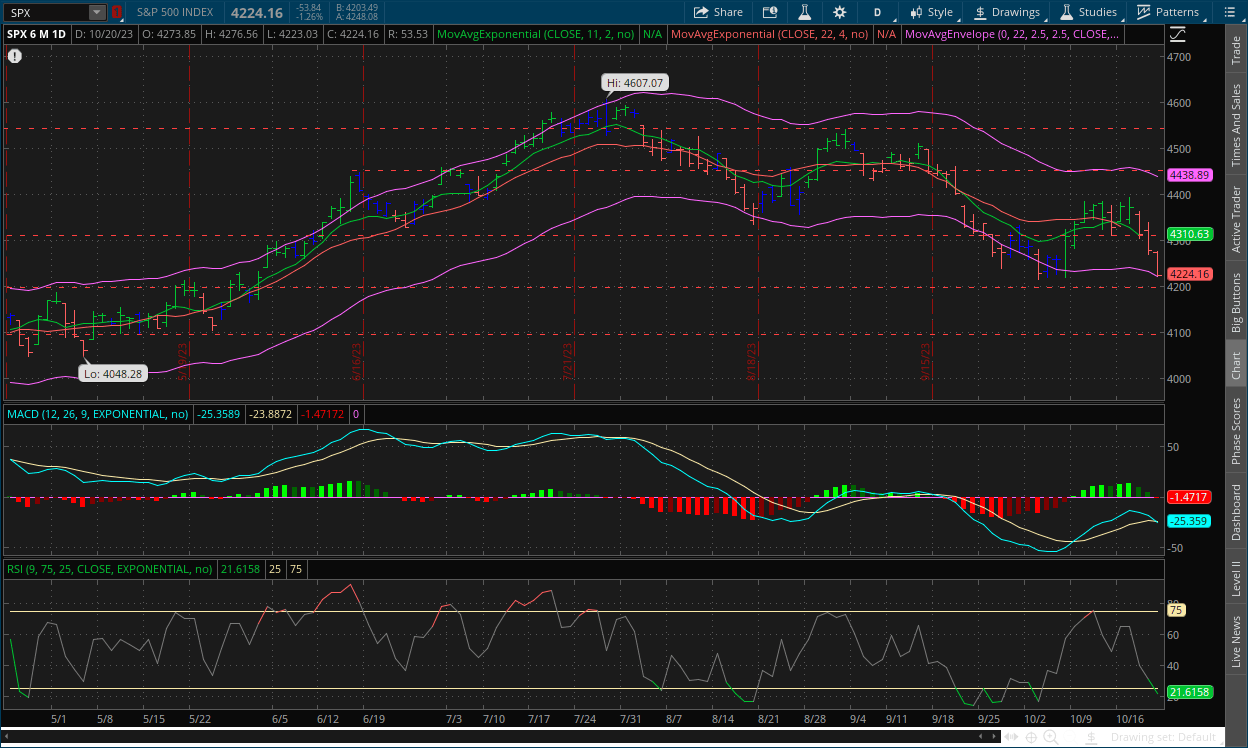Click the RSI (9, 75, 25, CLOSE, EXPONENTIAL, no) label
Viewport: 1248px width, 748px height.
coord(110,569)
